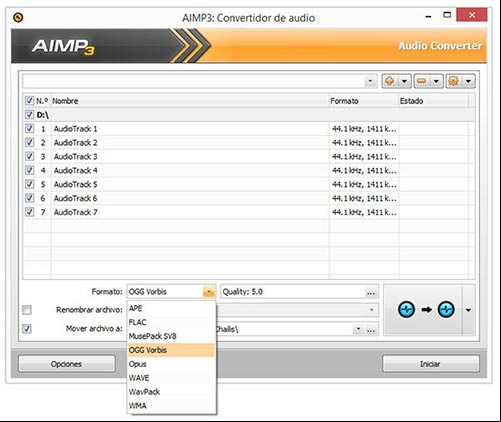The height and width of the screenshot is (422, 501).
Task: Disable the Mover archivo a checkbox
Action: [x=27, y=329]
